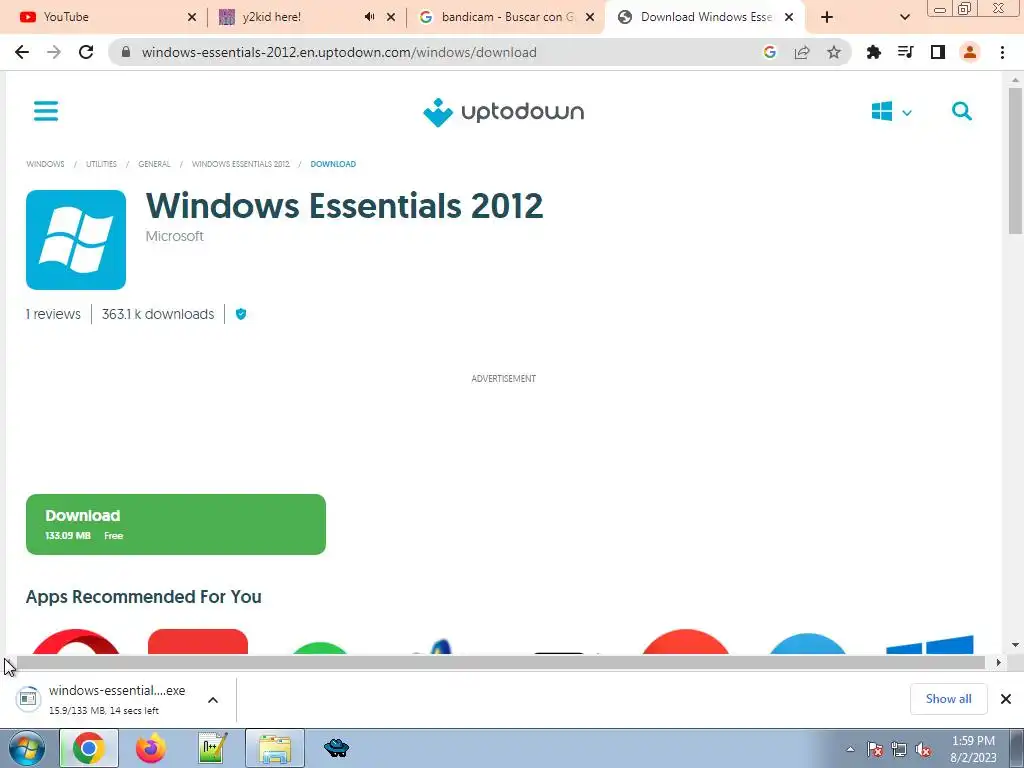Launch Firefox from the taskbar
Viewport: 1024px width, 768px height.
(151, 748)
